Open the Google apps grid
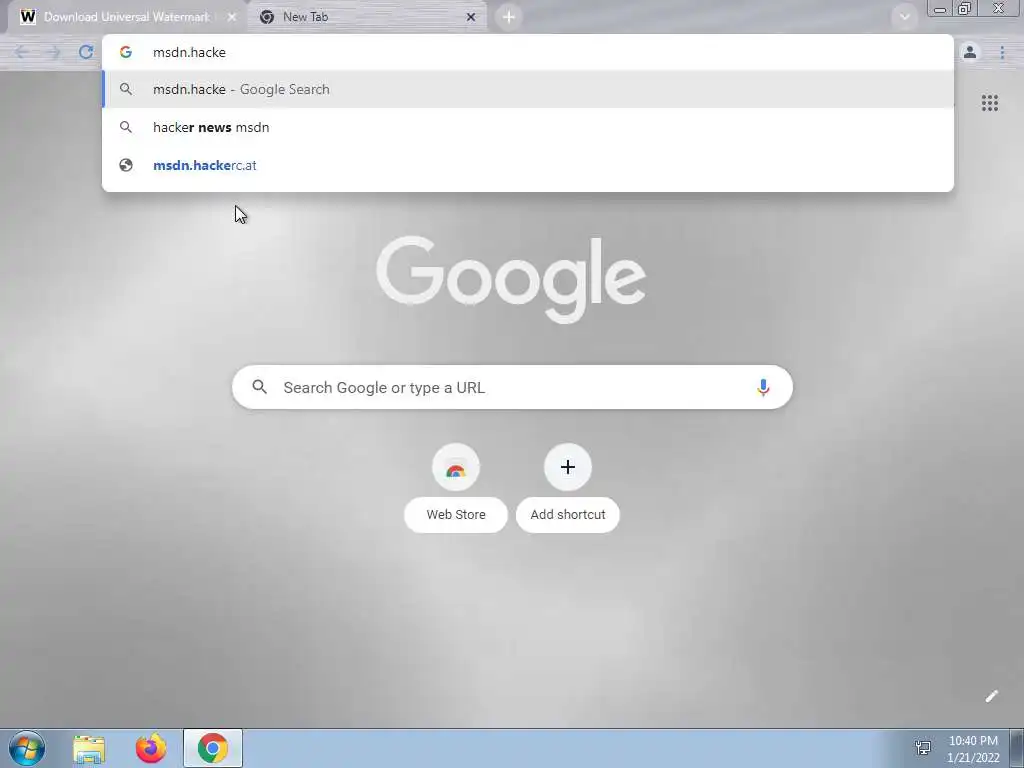 tap(989, 103)
